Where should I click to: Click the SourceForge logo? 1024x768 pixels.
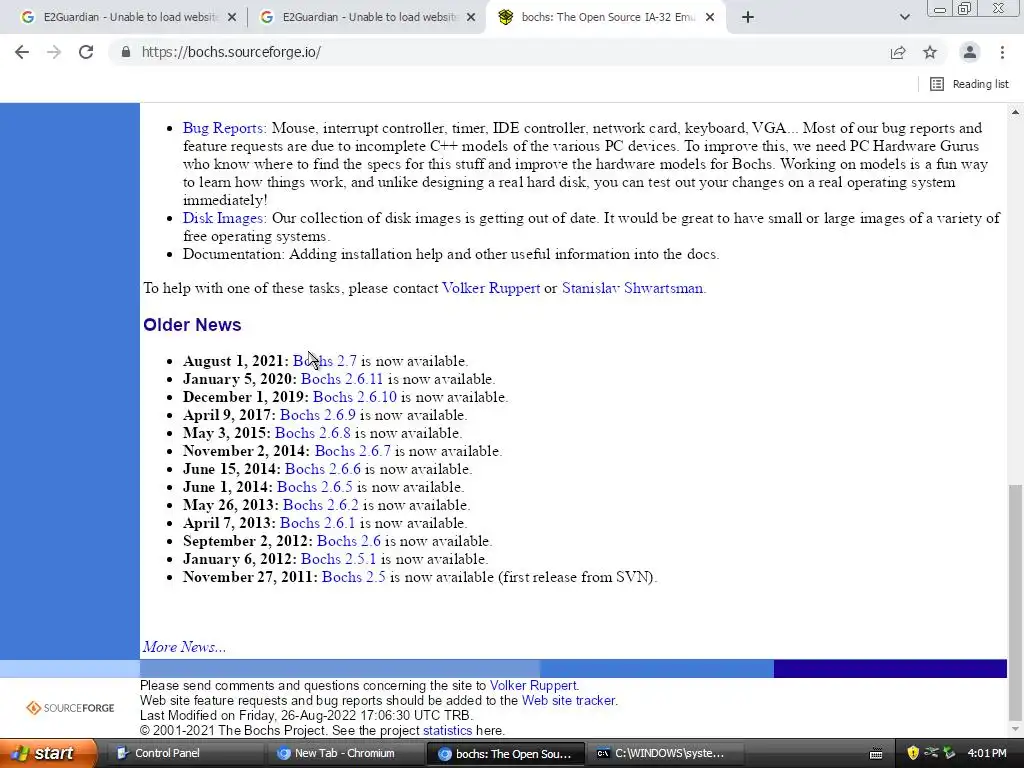[70, 708]
